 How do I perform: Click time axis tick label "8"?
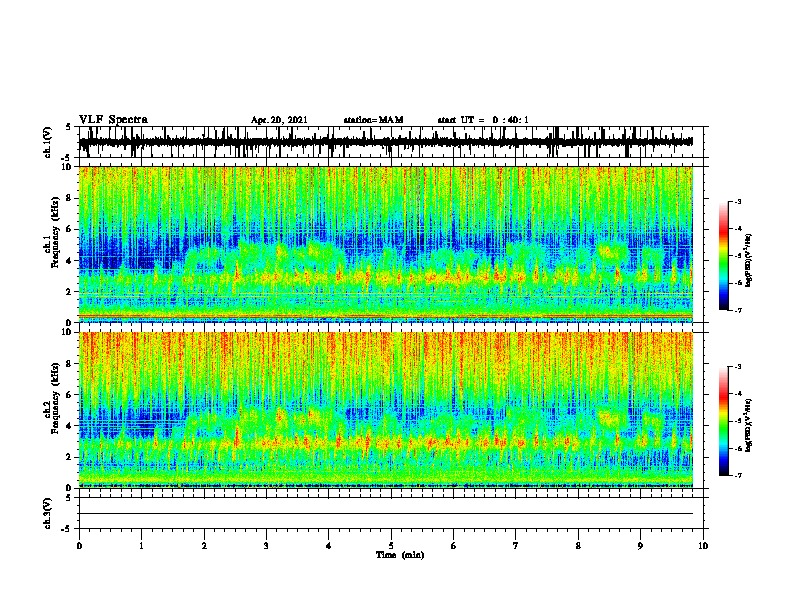(x=578, y=546)
